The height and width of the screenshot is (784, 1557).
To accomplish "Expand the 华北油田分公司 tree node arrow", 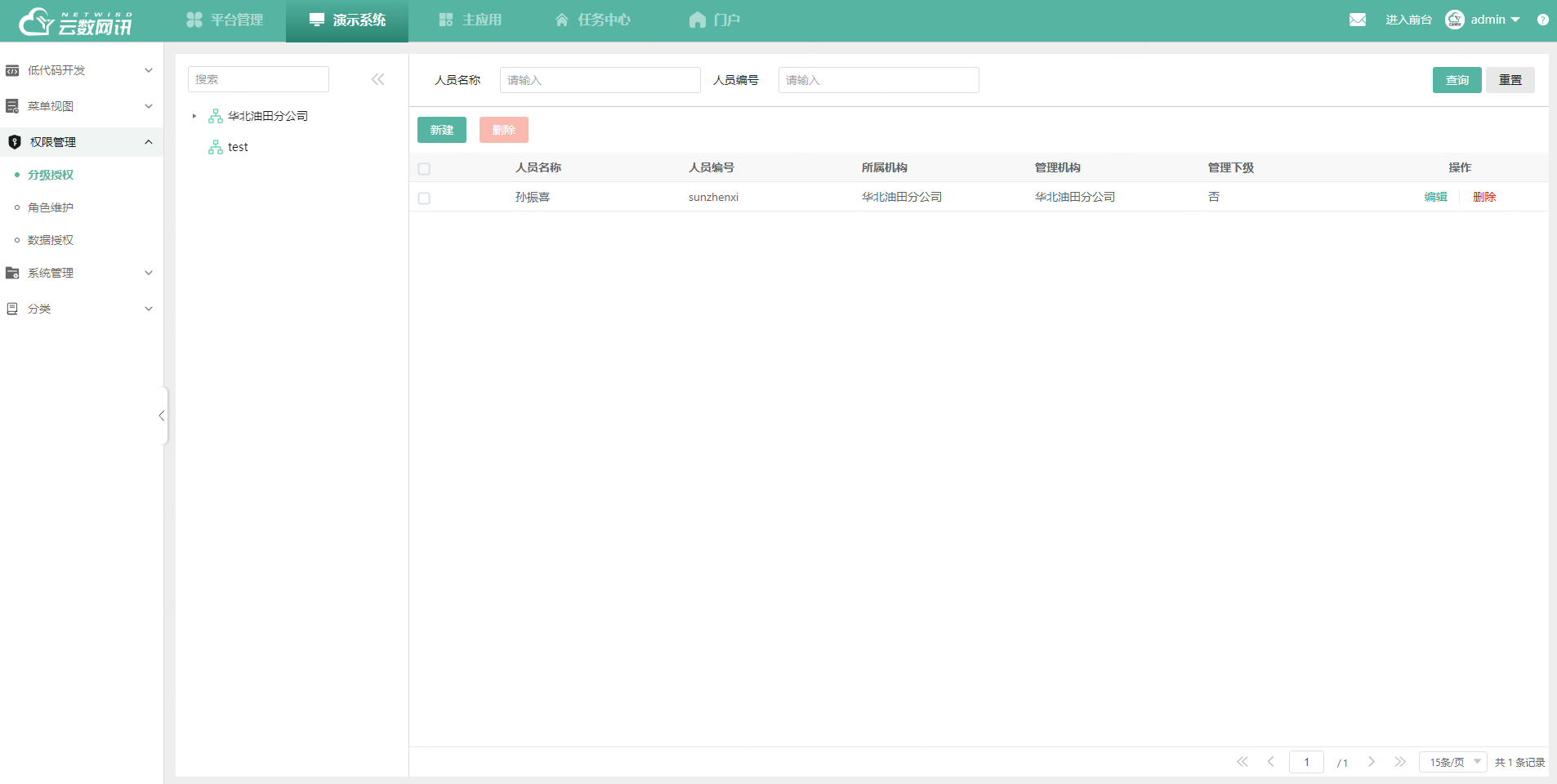I will [x=194, y=116].
